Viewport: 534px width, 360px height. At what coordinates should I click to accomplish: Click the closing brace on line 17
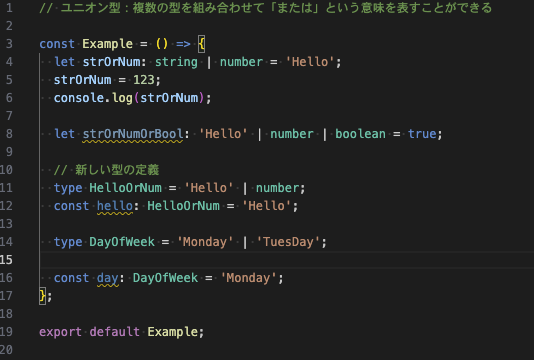pos(42,296)
